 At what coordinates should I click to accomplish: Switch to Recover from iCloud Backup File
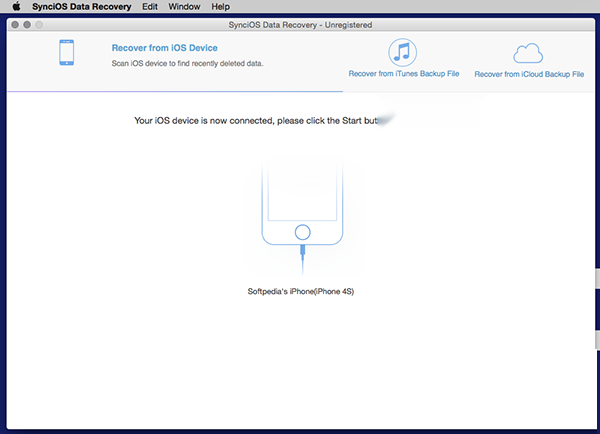click(529, 74)
